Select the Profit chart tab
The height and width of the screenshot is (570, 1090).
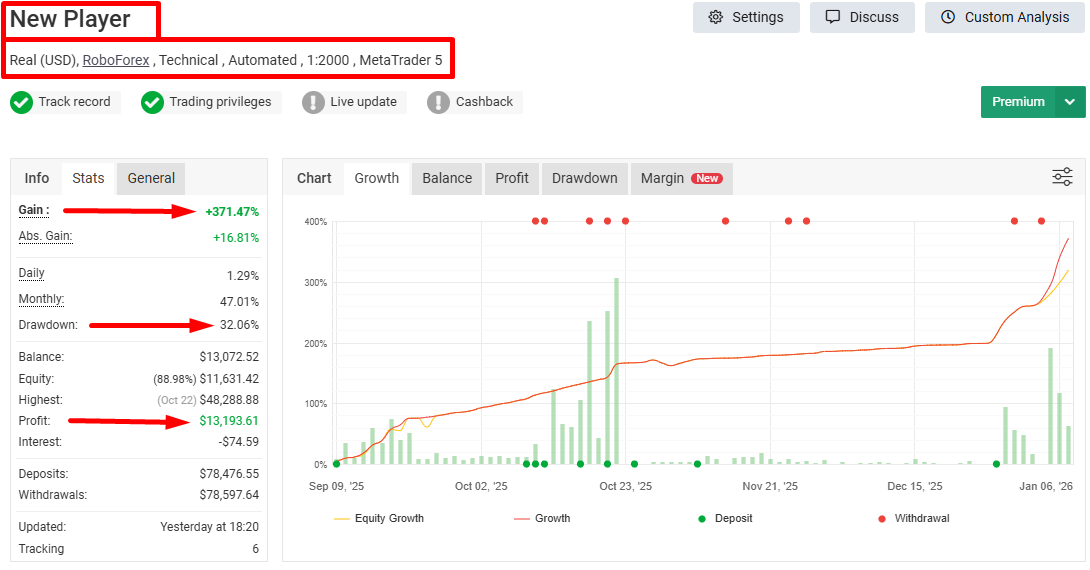(512, 179)
